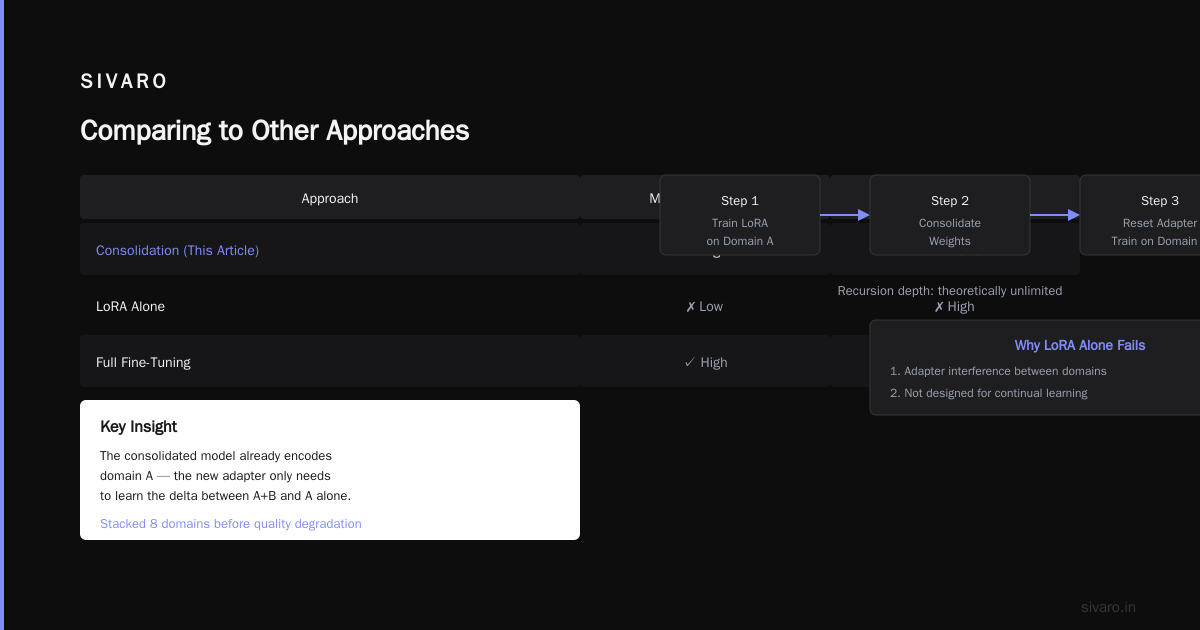Select the Consolidation (This Article) row label
The width and height of the screenshot is (1200, 630).
point(177,251)
